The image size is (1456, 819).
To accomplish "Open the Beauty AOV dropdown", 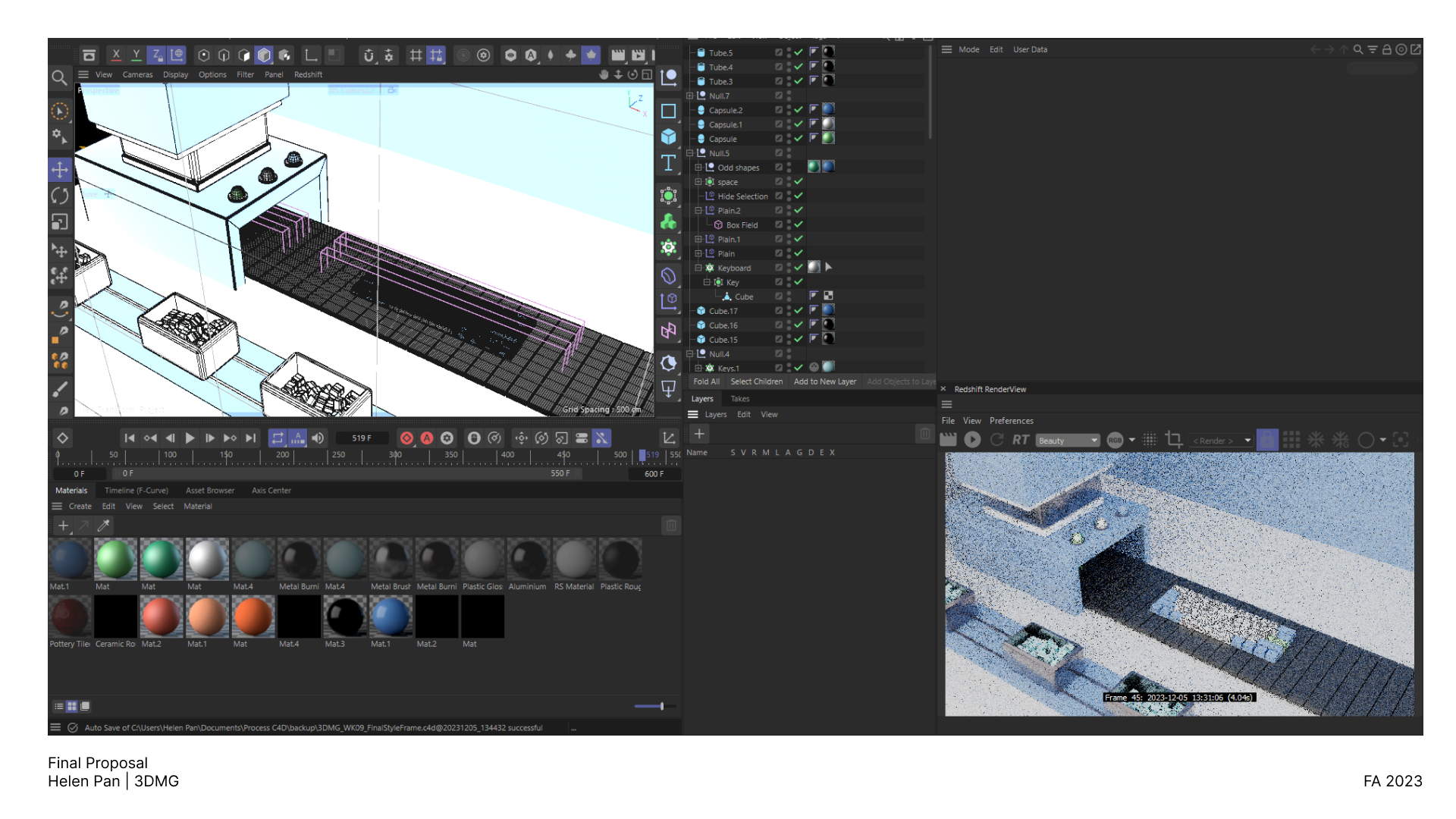I will pyautogui.click(x=1068, y=441).
